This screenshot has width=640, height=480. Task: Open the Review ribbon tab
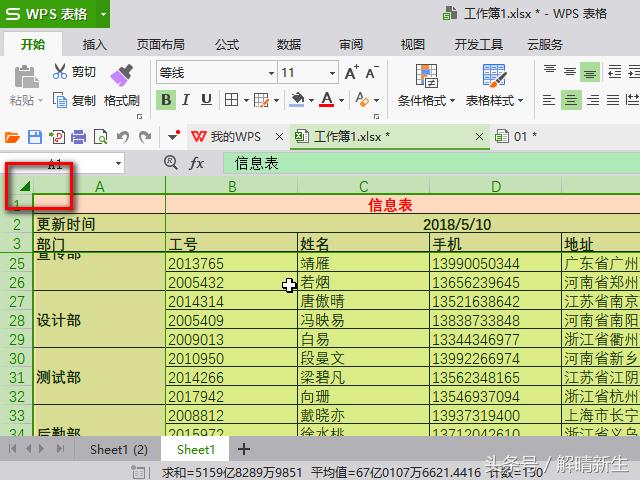[351, 44]
